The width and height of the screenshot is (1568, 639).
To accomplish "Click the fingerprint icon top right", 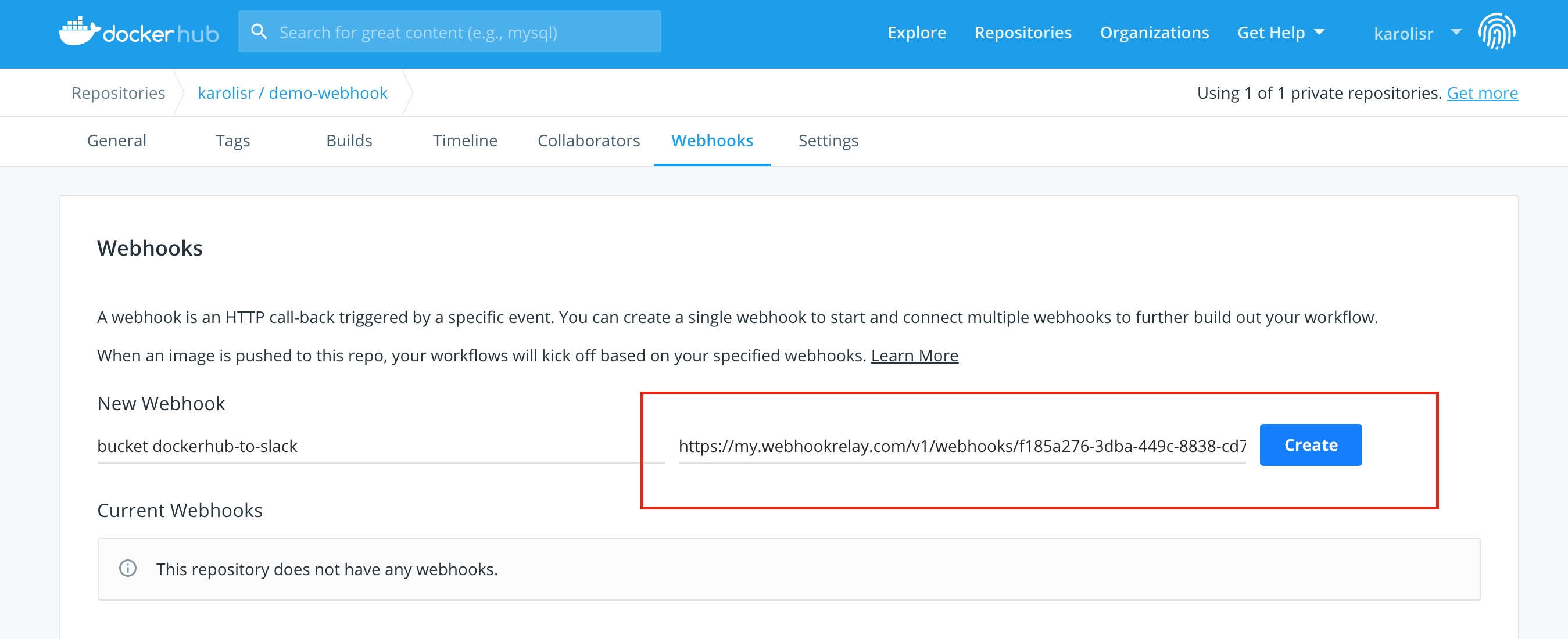I will [x=1498, y=31].
